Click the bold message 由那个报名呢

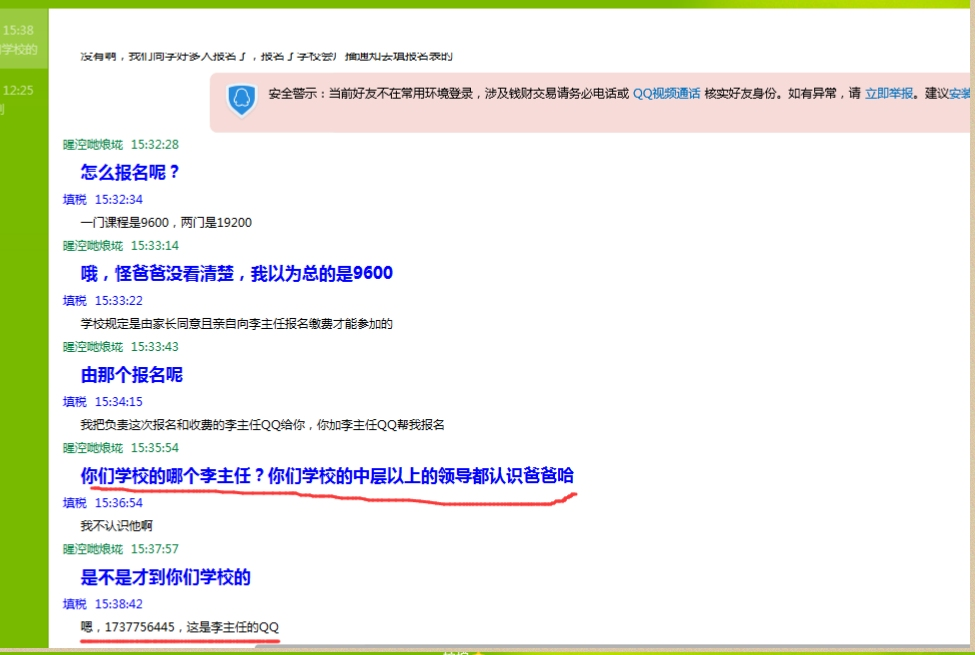pos(132,375)
